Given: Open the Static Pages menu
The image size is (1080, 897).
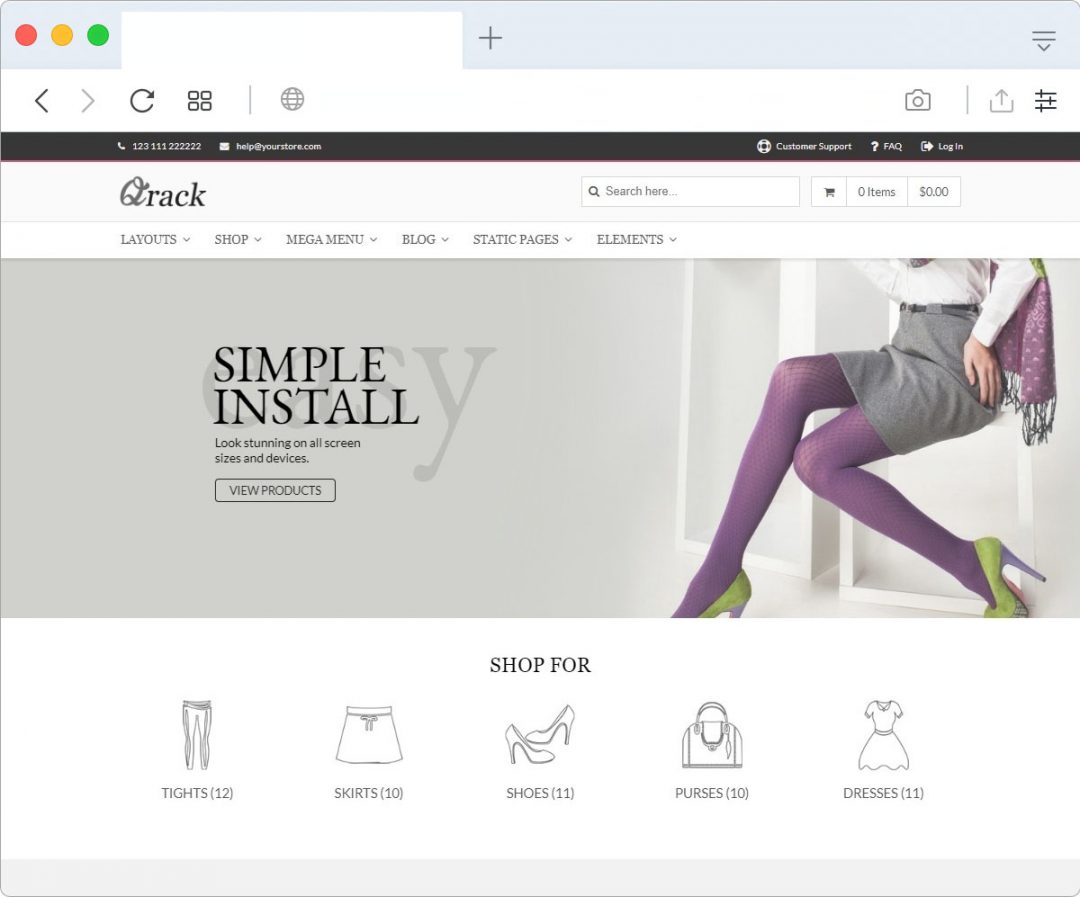Looking at the screenshot, I should coord(522,239).
